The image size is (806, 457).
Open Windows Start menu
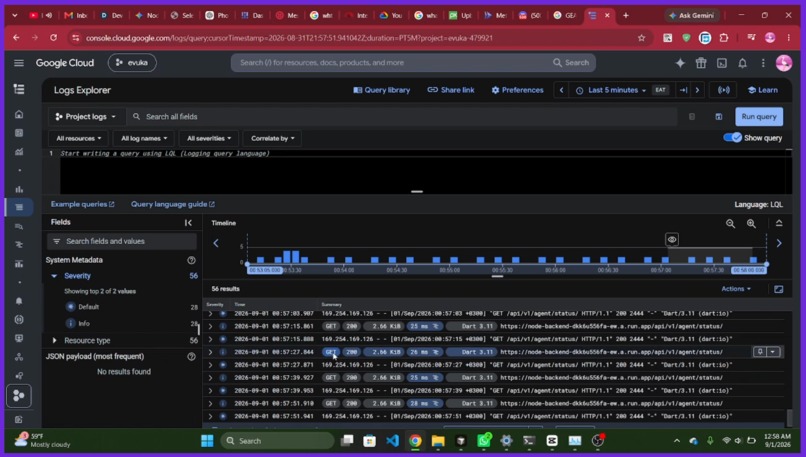(x=207, y=441)
